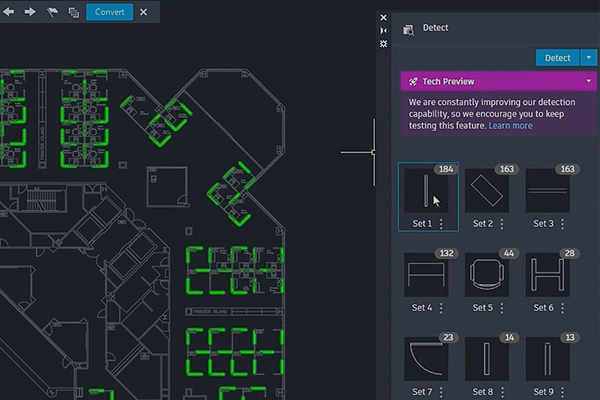Viewport: 600px width, 400px height.
Task: Click the auto-hide icon on the Detect palette
Action: [384, 31]
